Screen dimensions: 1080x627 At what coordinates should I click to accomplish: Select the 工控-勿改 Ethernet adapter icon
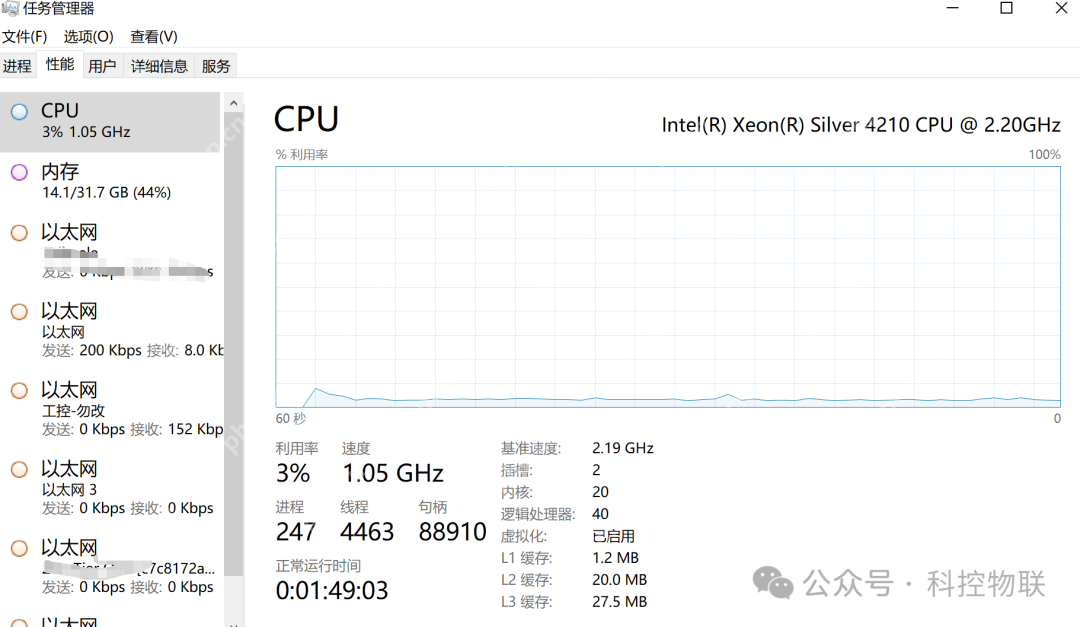pyautogui.click(x=19, y=390)
